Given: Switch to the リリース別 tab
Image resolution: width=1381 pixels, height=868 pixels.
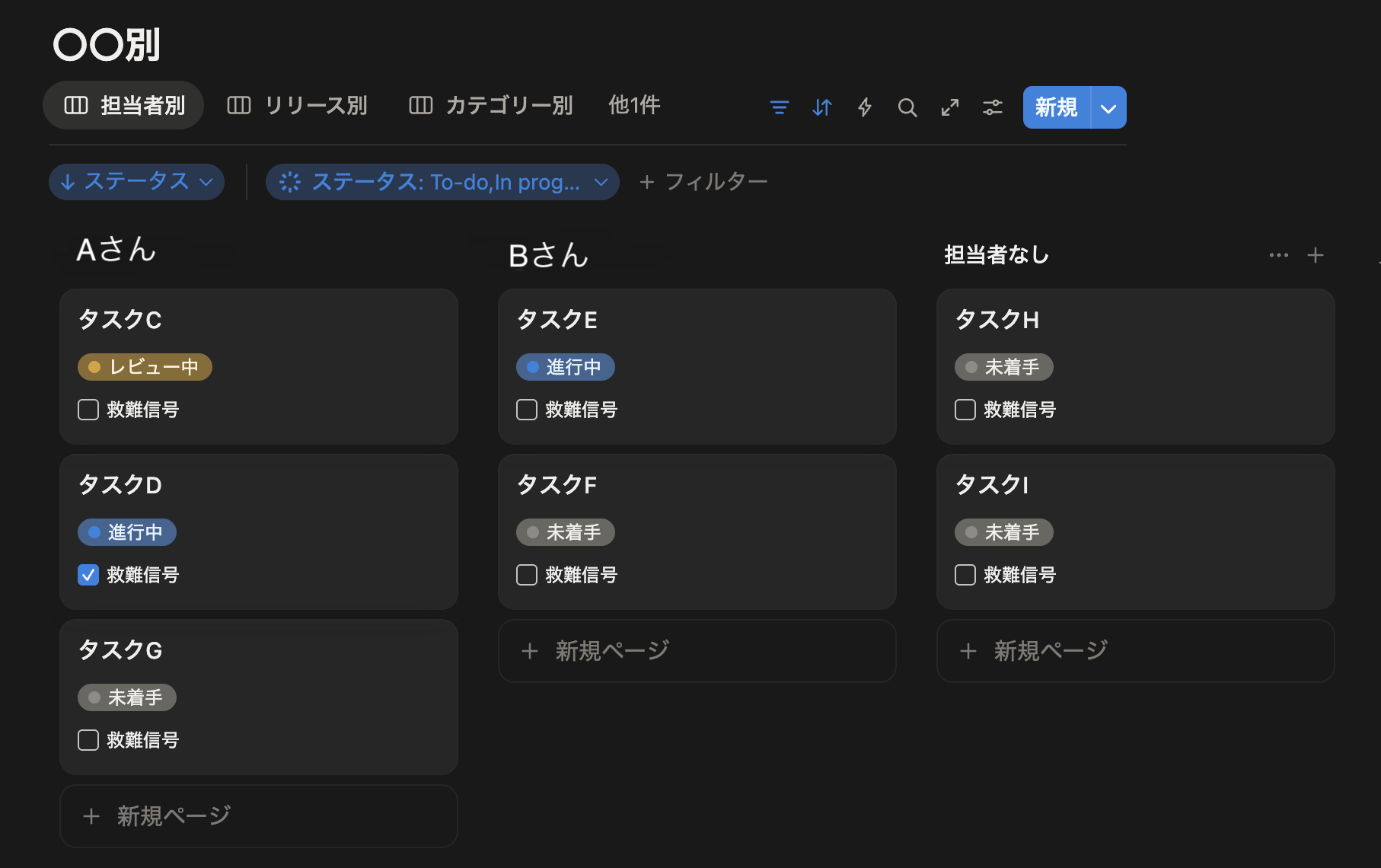Looking at the screenshot, I should [x=316, y=105].
